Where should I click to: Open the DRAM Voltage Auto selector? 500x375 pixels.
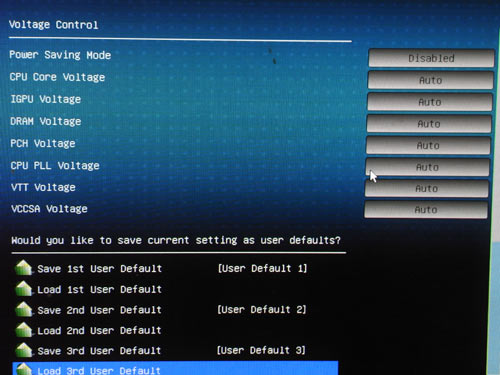[429, 124]
